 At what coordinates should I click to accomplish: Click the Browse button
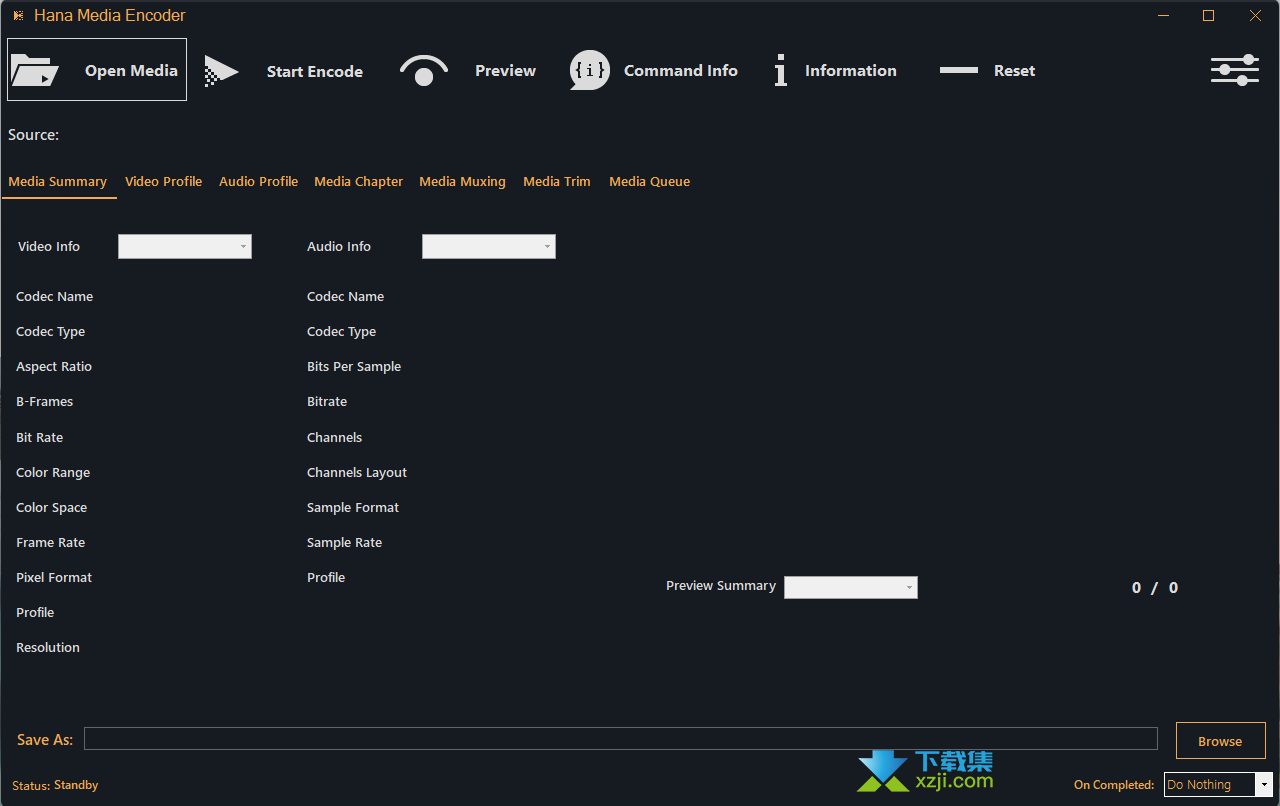click(x=1220, y=741)
